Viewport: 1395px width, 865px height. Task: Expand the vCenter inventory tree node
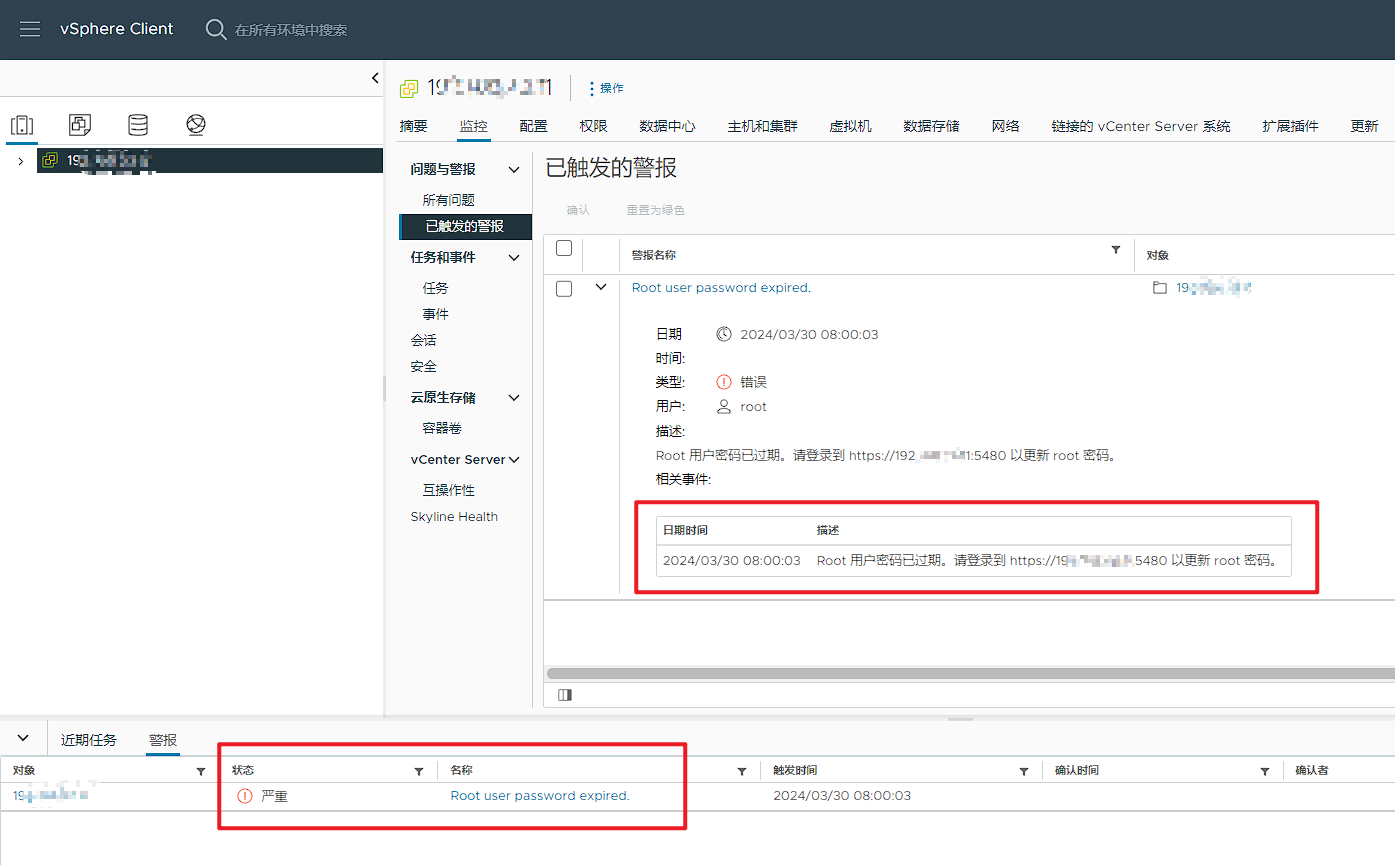[20, 161]
